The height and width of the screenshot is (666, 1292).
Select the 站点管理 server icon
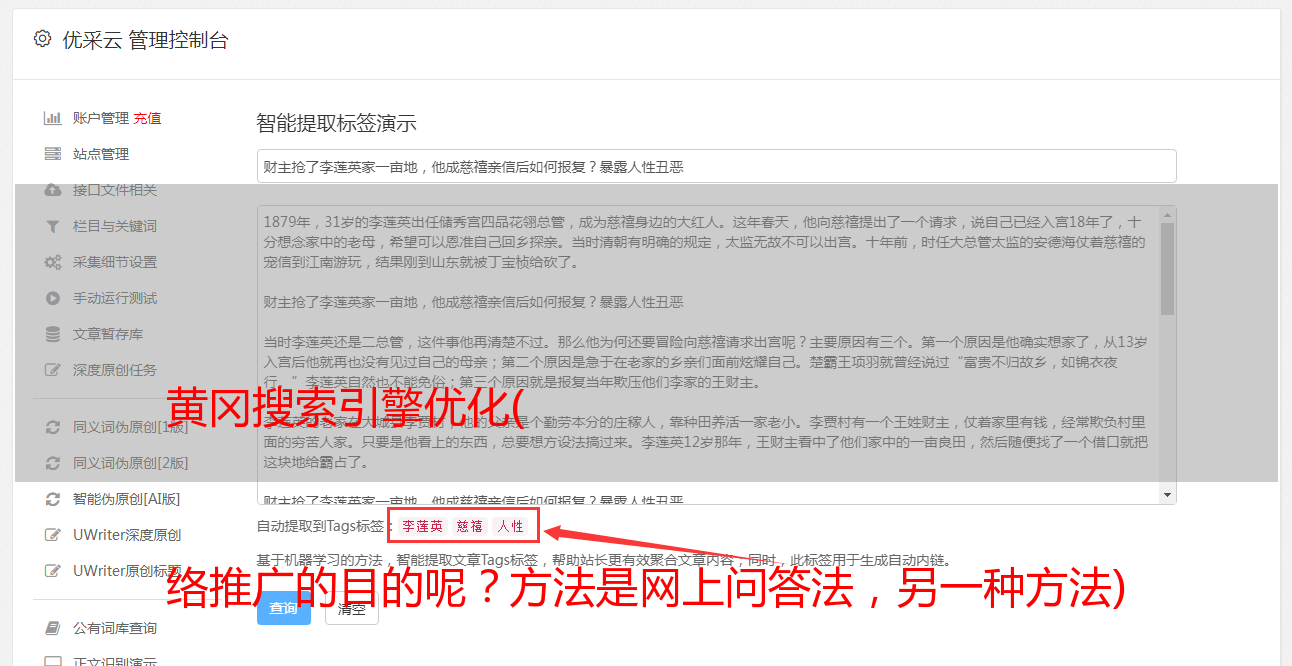tap(53, 154)
